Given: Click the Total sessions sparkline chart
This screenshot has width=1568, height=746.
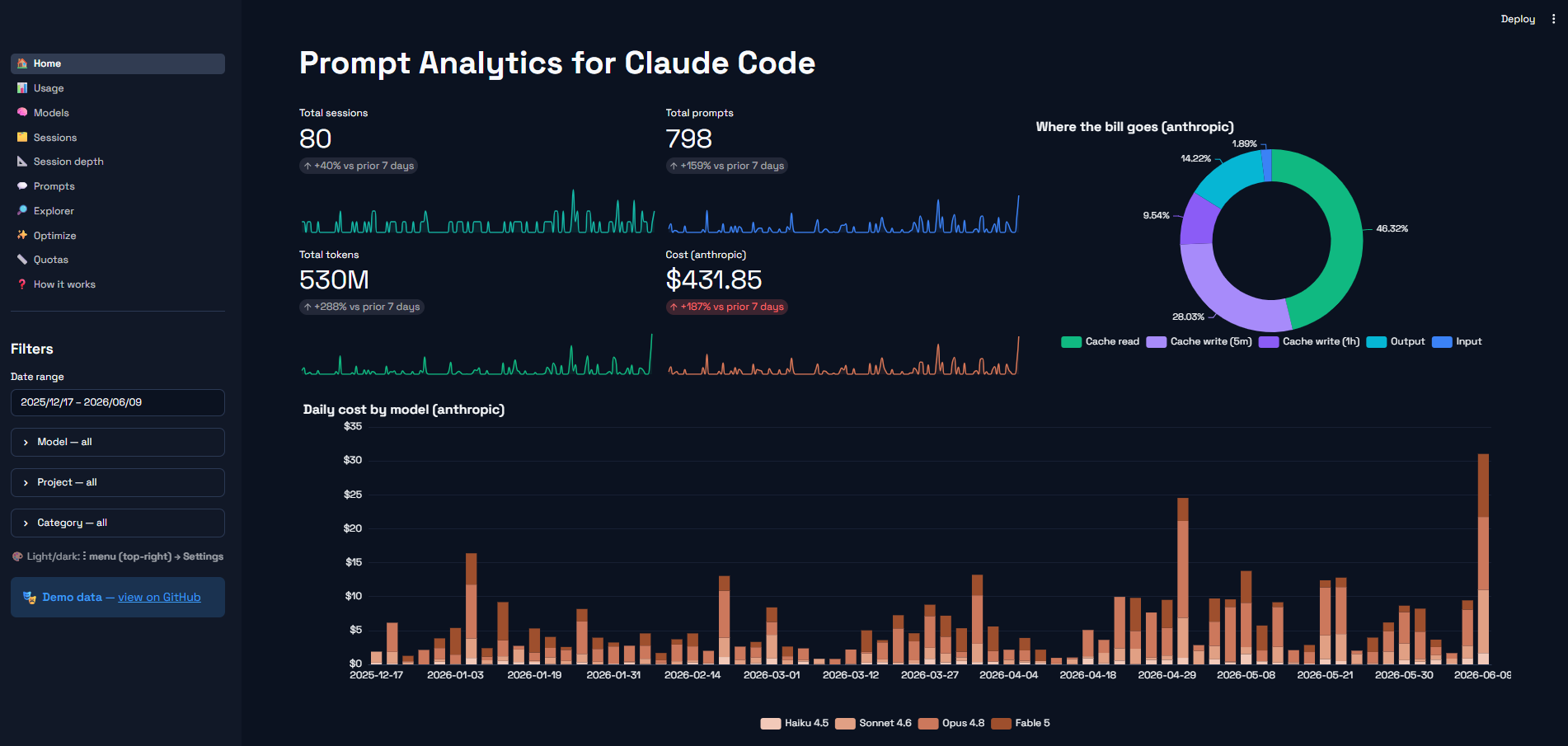Looking at the screenshot, I should pos(478,213).
